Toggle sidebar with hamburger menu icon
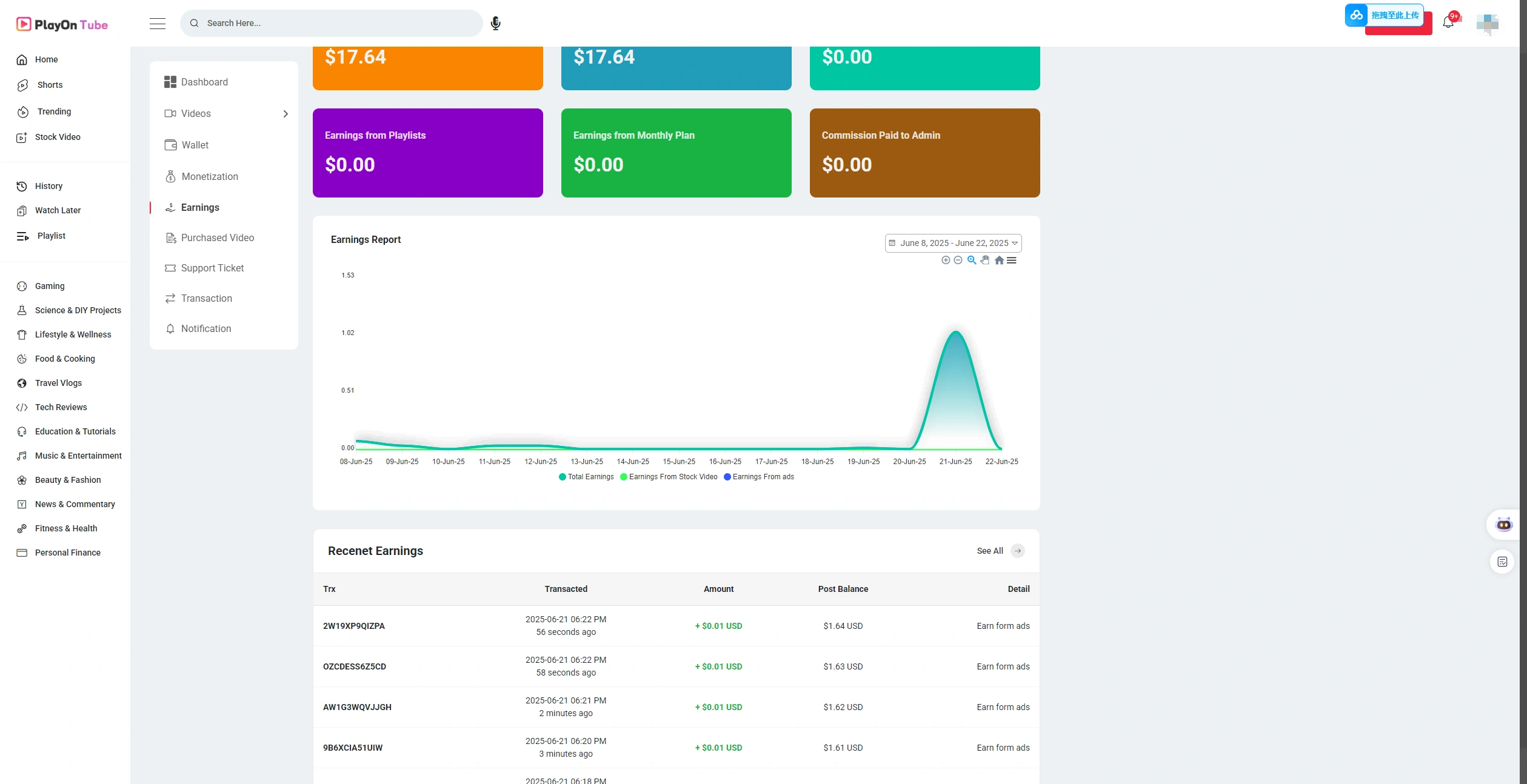Screen dimensions: 1527x784 [x=158, y=23]
